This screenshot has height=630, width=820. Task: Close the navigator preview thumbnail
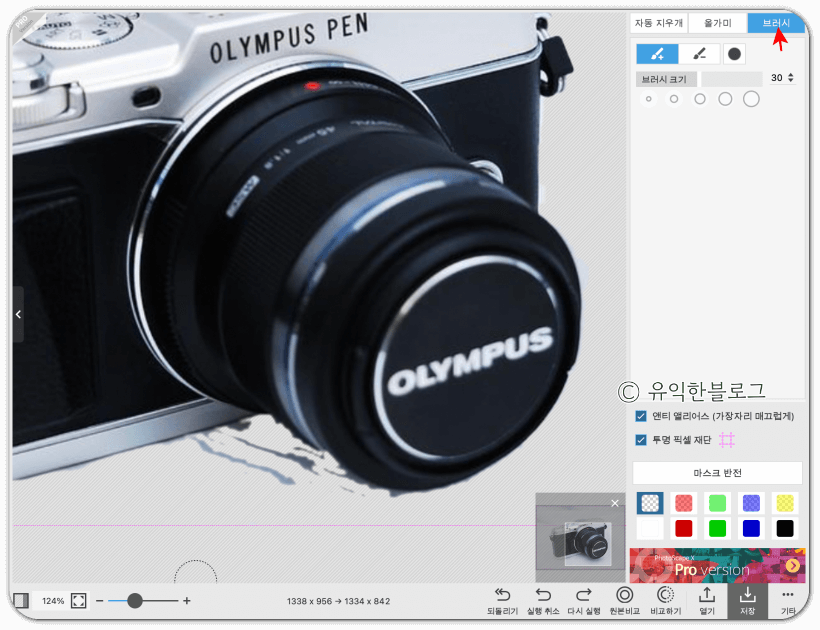(615, 503)
